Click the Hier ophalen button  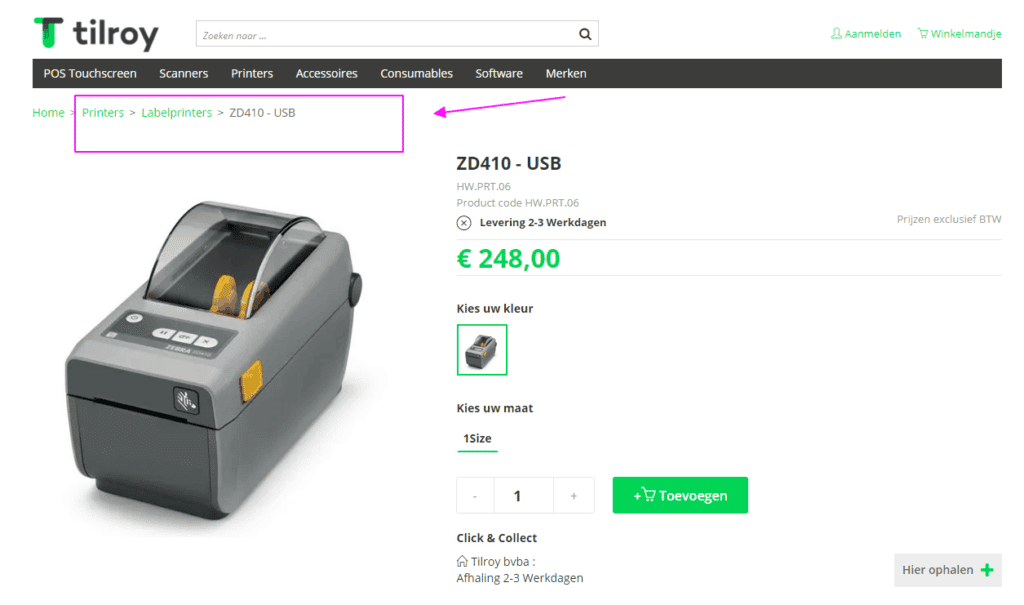948,570
